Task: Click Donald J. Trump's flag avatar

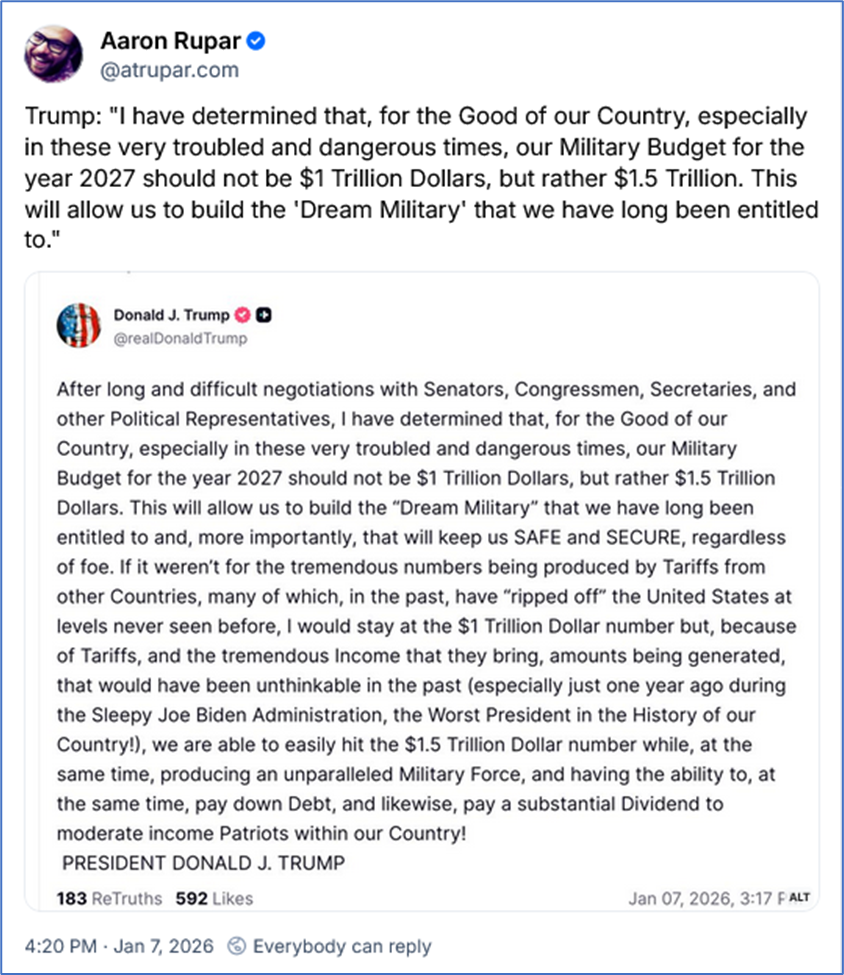Action: tap(78, 326)
